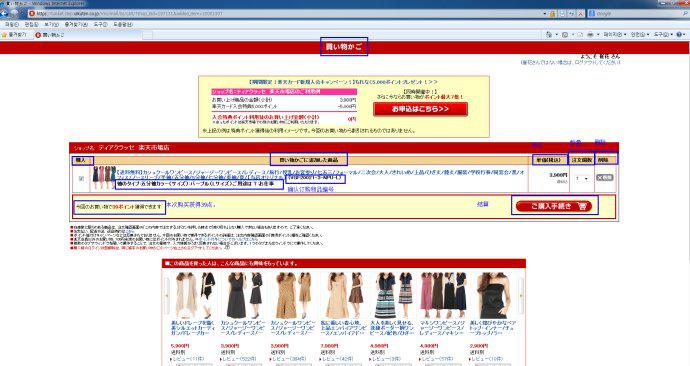This screenshot has height=366, width=690.
Task: Click the striped border dress product thumbnail
Action: [393, 295]
